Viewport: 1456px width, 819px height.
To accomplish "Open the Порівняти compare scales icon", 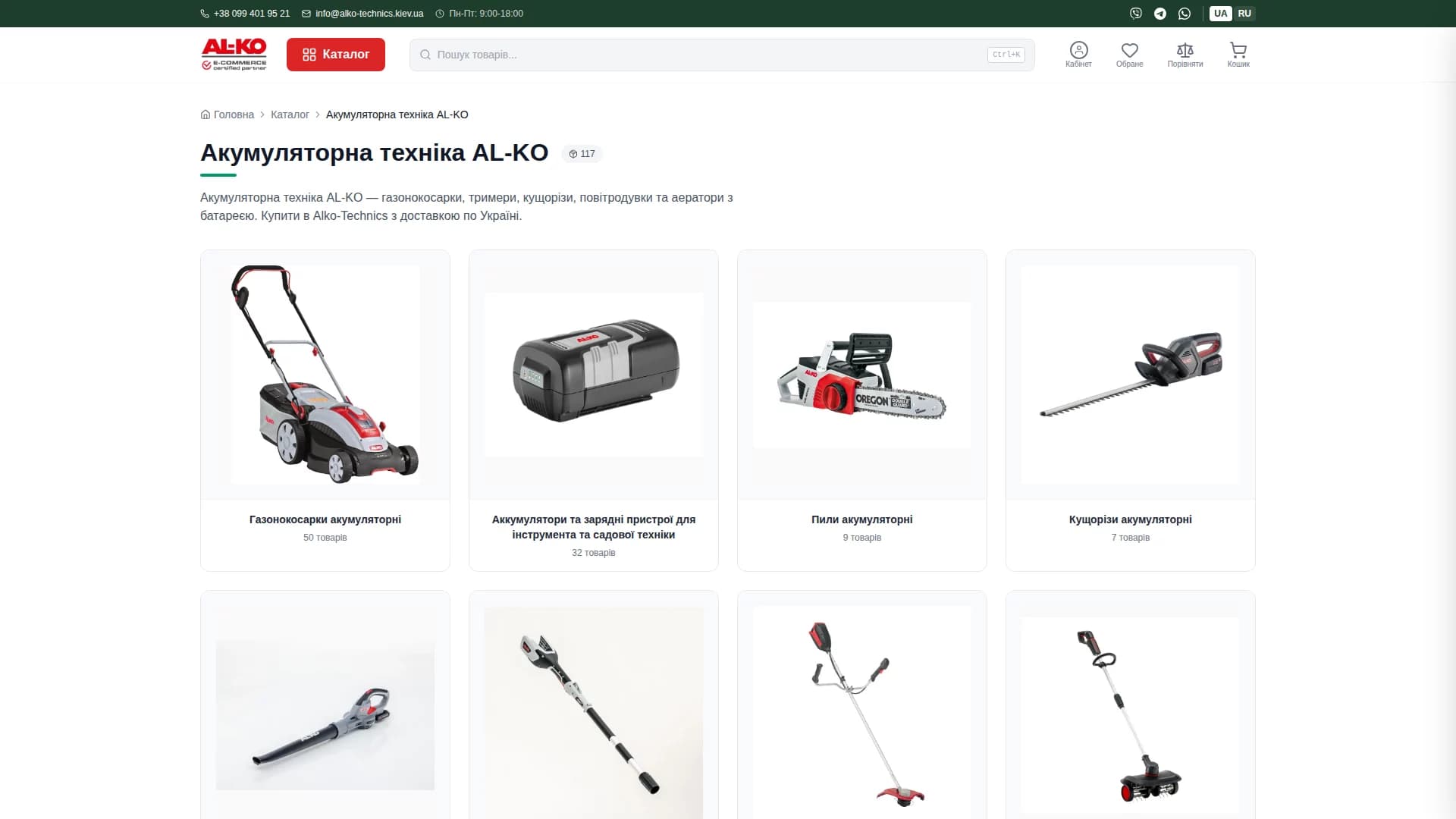I will [x=1185, y=55].
